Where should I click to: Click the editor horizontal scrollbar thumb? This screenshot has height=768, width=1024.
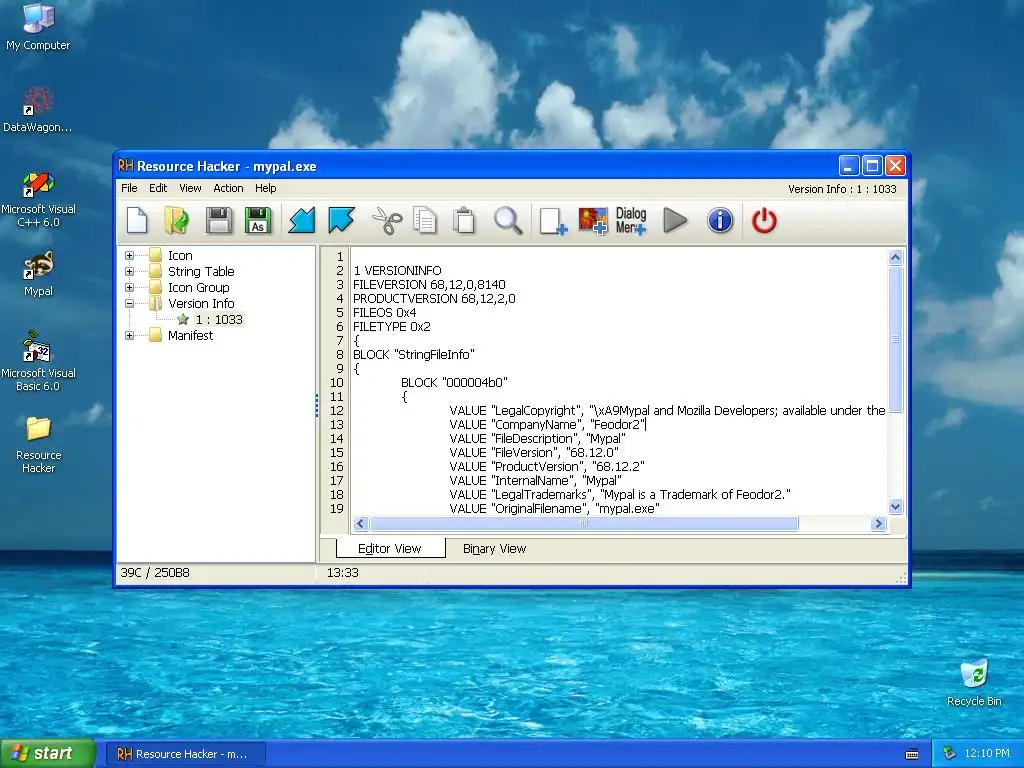pos(584,523)
